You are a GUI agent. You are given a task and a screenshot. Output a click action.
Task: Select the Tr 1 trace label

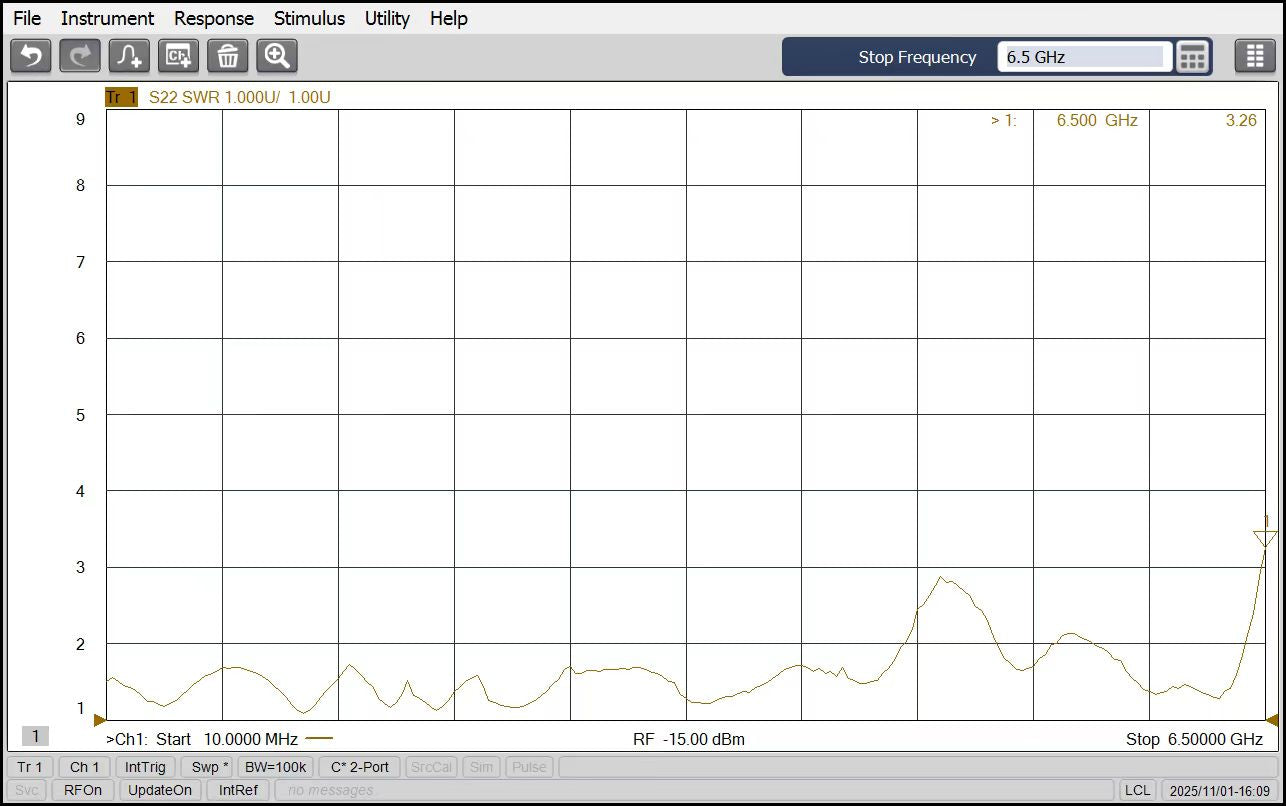pos(121,97)
